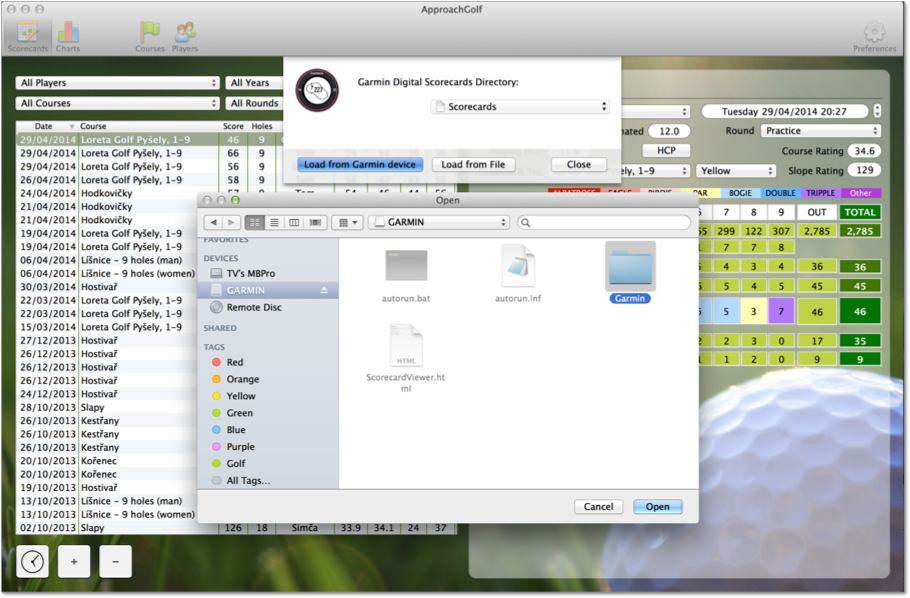This screenshot has height=598, width=910.
Task: Switch Open dialog to column view
Action: (294, 222)
